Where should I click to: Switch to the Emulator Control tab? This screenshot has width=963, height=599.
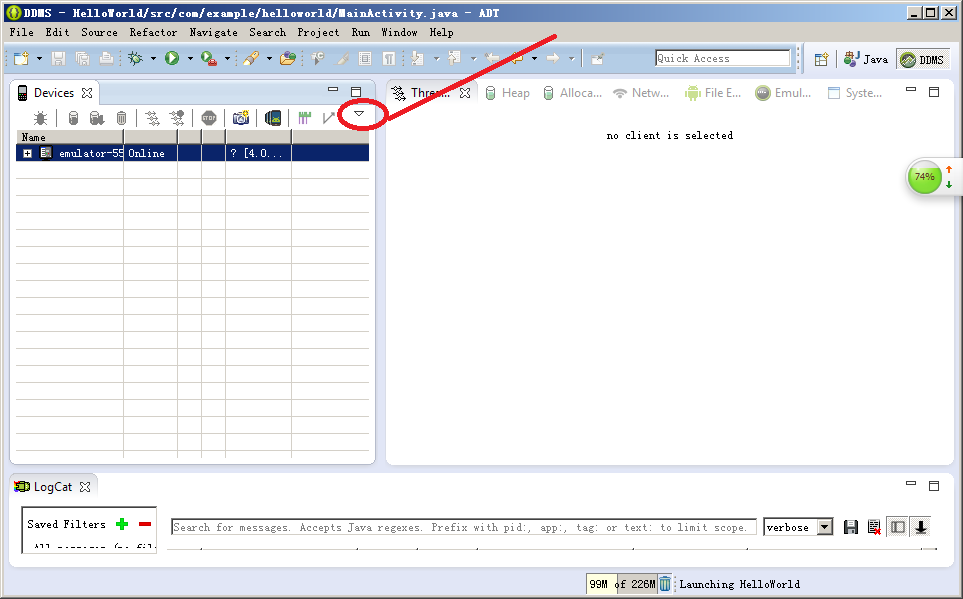click(784, 93)
